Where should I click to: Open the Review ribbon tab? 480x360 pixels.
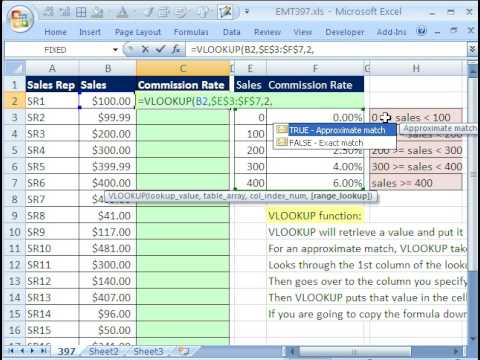[267, 32]
